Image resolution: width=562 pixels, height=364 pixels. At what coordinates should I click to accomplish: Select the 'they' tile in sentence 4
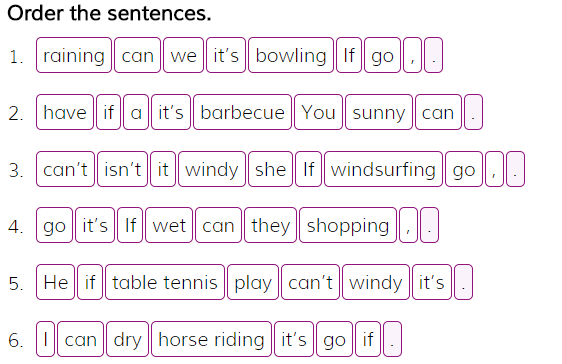click(x=270, y=225)
